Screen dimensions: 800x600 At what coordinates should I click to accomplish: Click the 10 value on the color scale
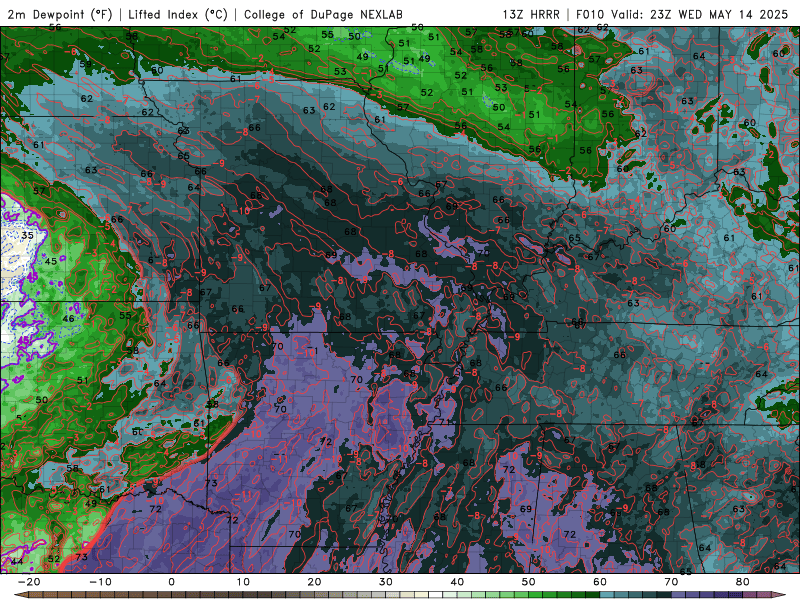(x=243, y=582)
